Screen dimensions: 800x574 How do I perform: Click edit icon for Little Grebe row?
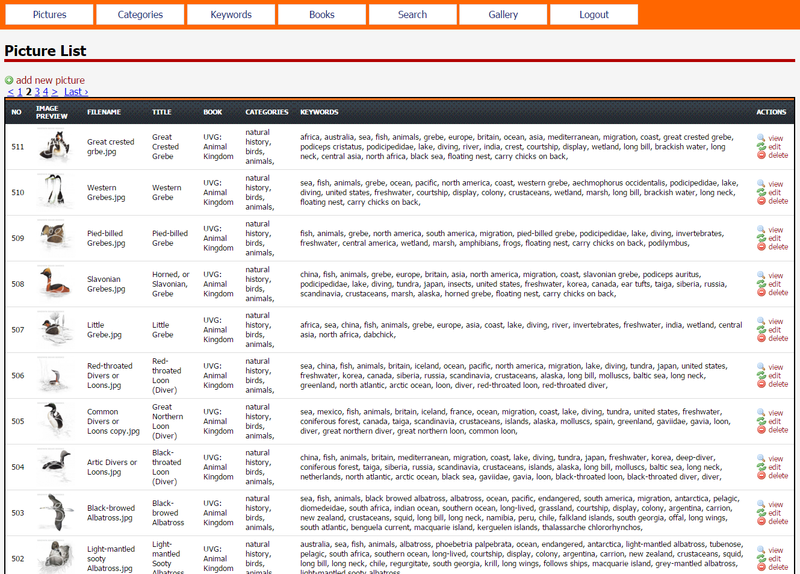[x=761, y=330]
